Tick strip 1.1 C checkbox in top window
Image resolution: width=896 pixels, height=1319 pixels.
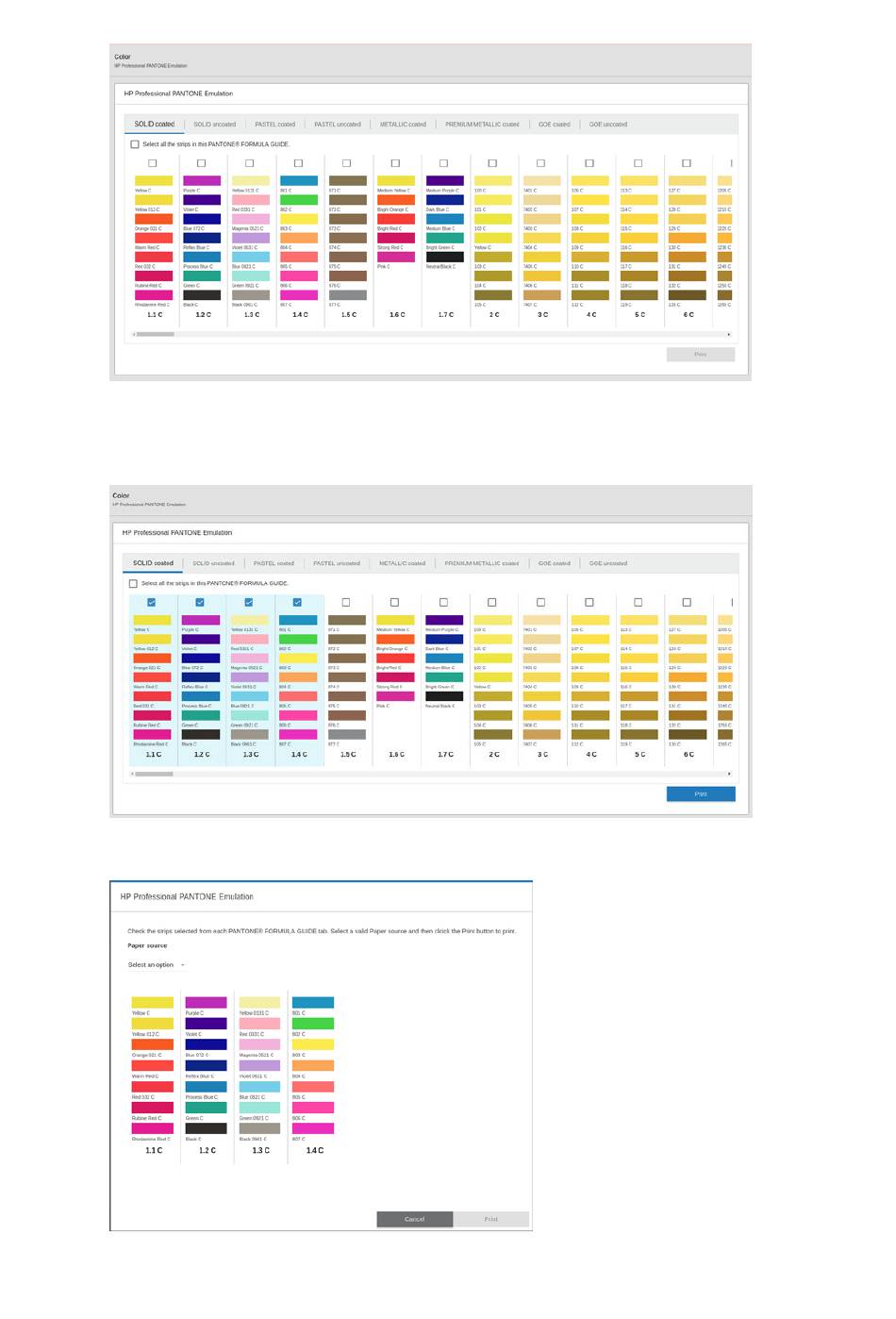click(153, 163)
